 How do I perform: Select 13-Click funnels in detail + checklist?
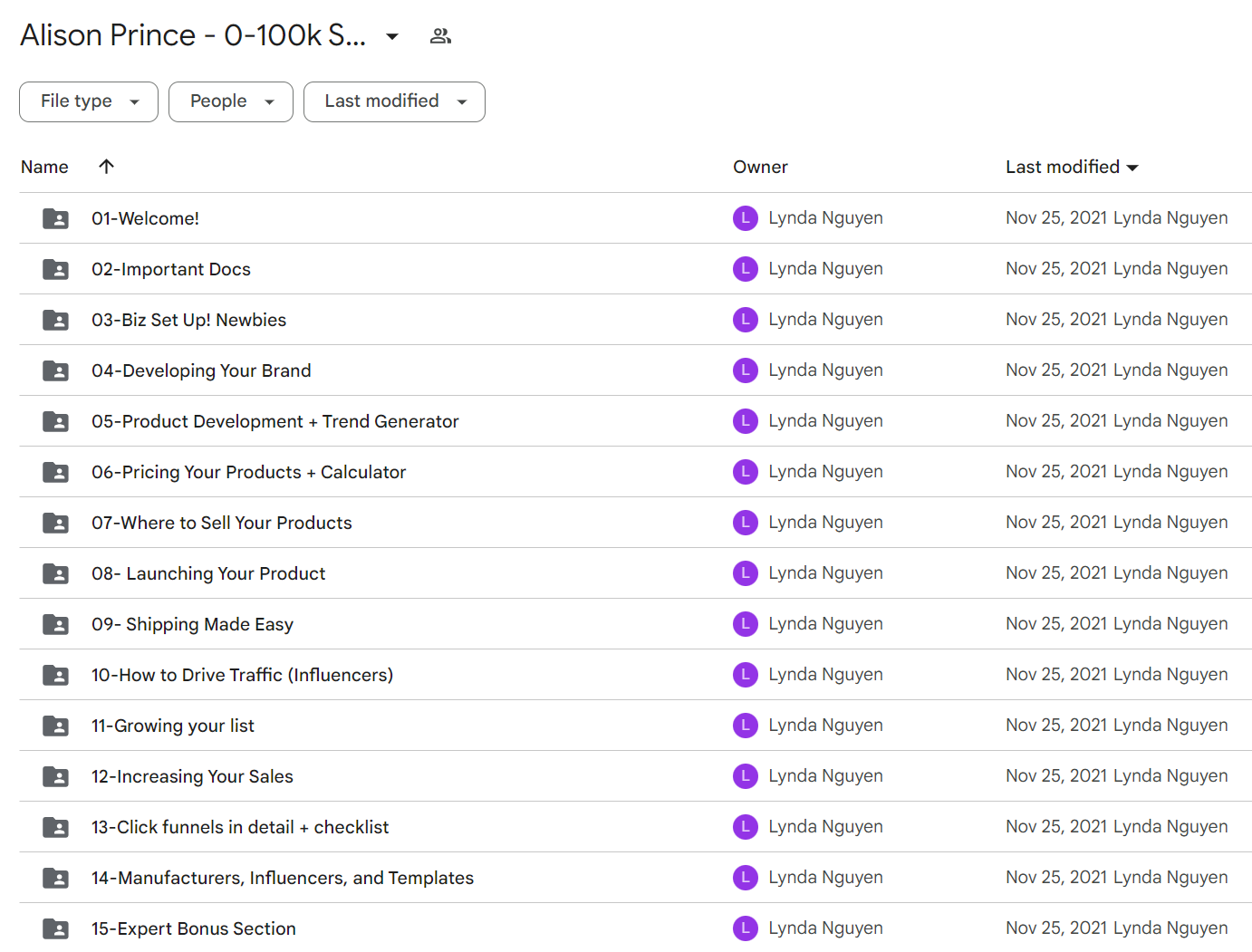point(240,827)
